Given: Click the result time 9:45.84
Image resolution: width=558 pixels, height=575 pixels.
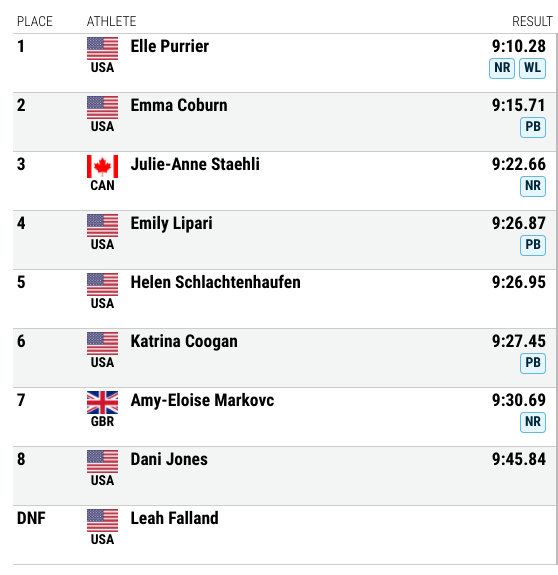Looking at the screenshot, I should (519, 459).
